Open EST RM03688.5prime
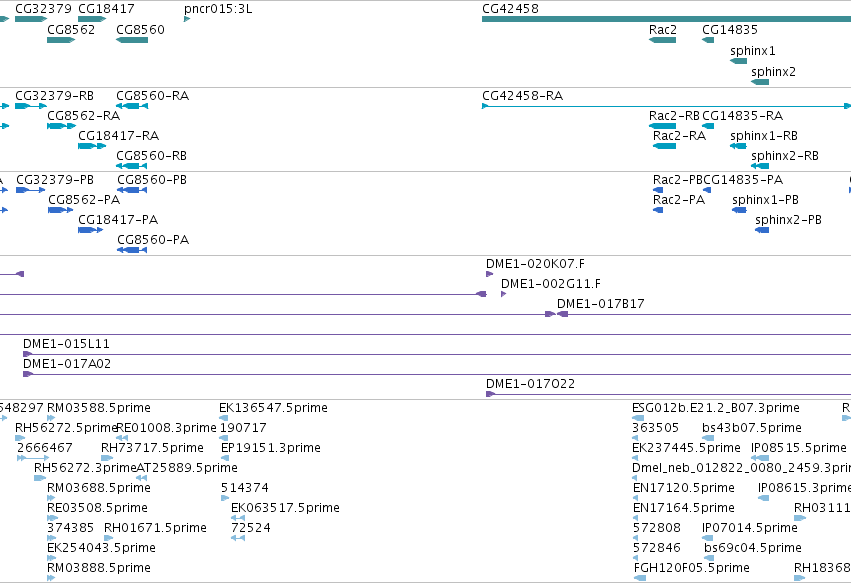This screenshot has height=583, width=851. pos(51,498)
